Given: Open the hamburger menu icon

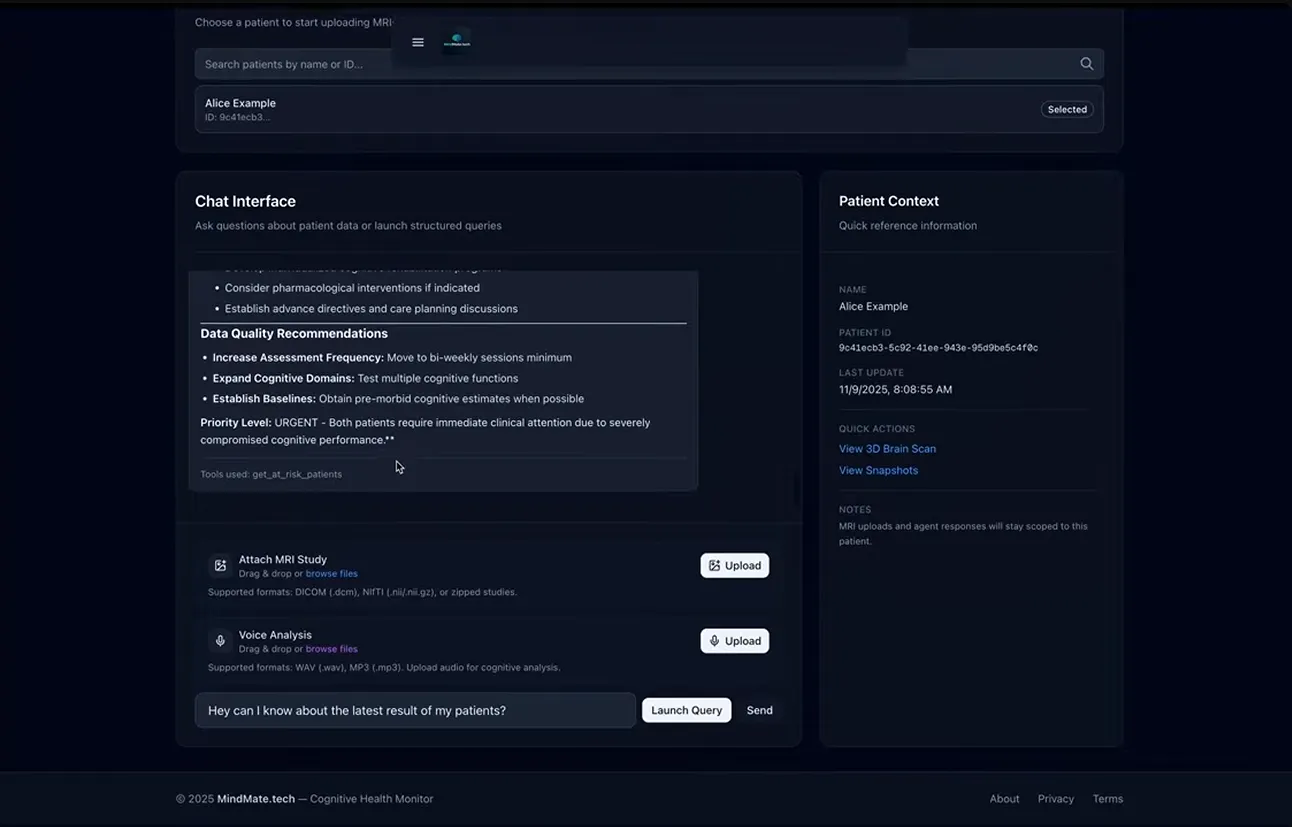Looking at the screenshot, I should coord(418,42).
